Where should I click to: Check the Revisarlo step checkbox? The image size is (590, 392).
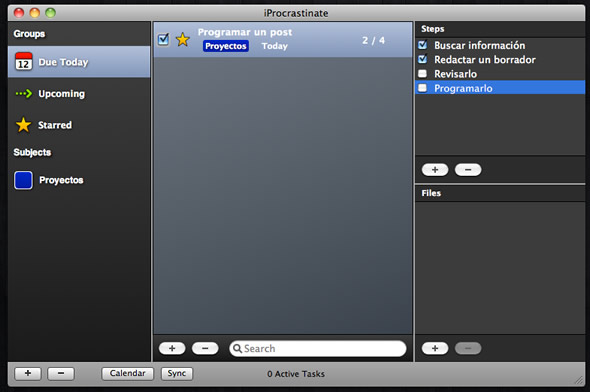point(423,73)
